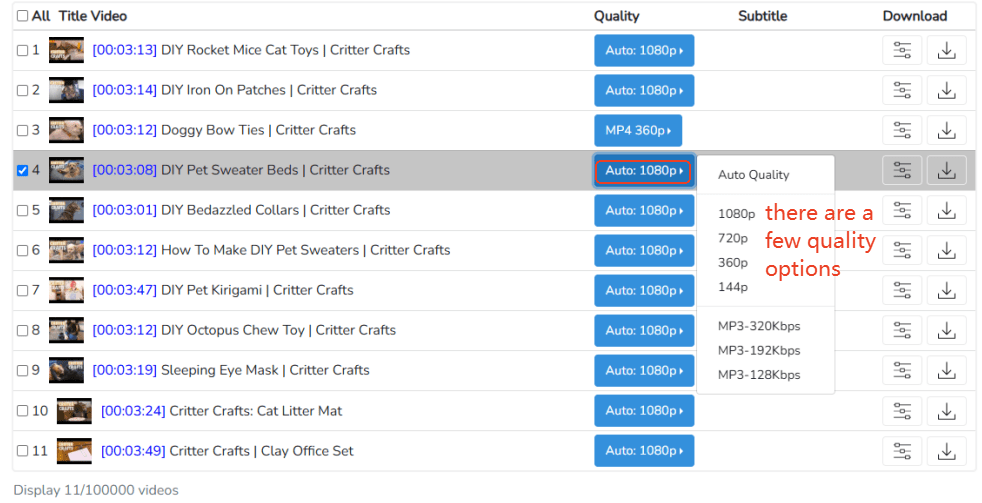
Task: Check the checkbox for video 7
Action: coord(23,290)
